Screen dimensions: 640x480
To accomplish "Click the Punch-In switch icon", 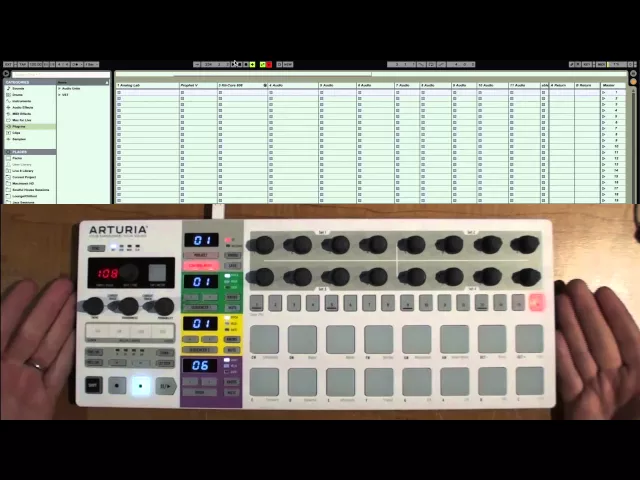I will [422, 64].
